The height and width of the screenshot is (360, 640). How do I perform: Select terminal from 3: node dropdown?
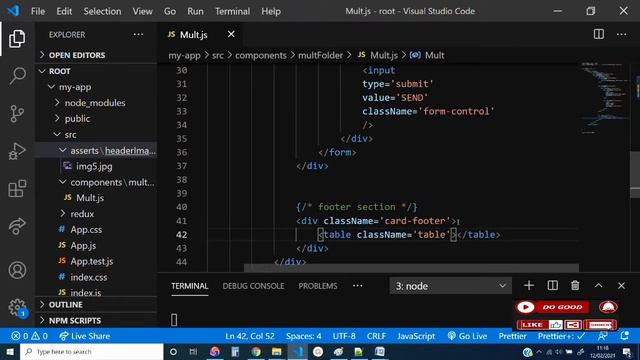coord(451,286)
